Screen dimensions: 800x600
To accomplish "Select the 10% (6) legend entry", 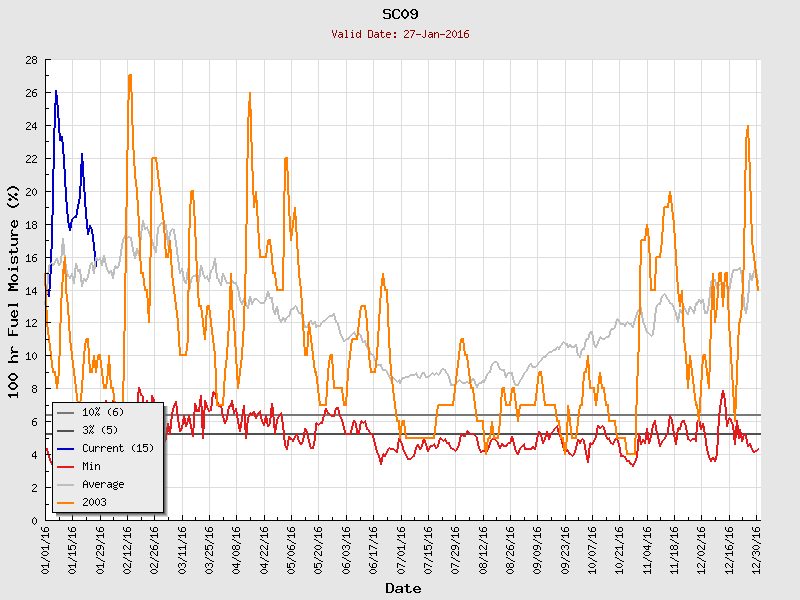I will click(x=102, y=412).
